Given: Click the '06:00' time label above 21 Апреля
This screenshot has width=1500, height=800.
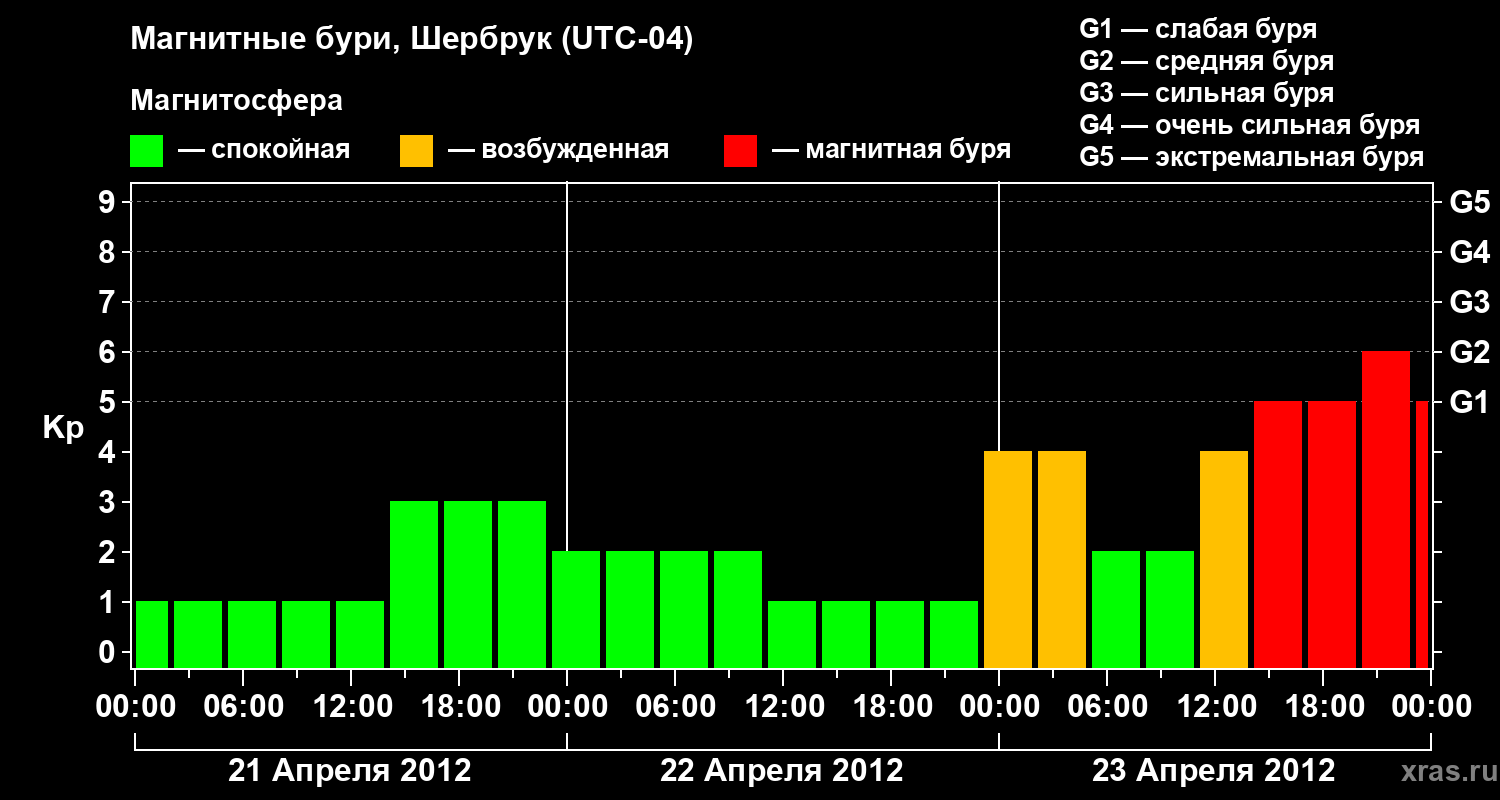Looking at the screenshot, I should coord(243,707).
